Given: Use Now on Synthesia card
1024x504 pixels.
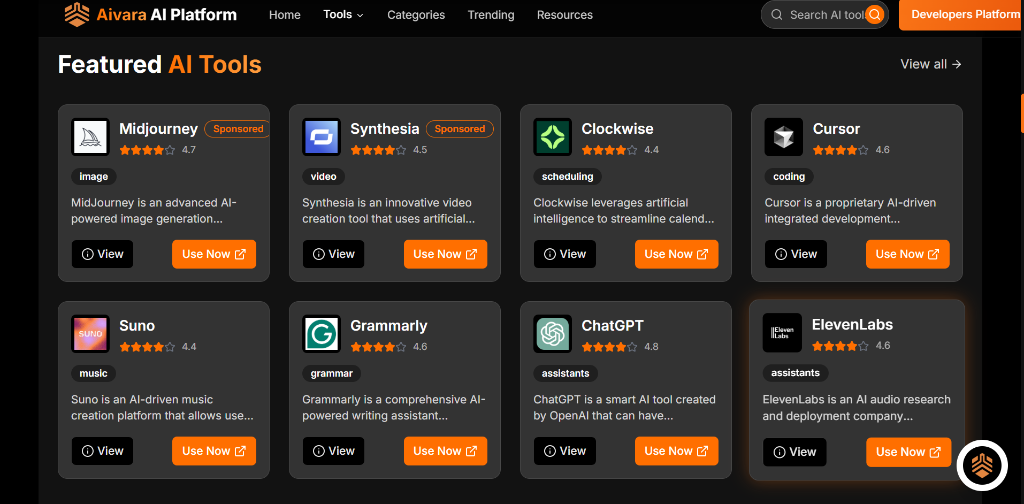Looking at the screenshot, I should pos(445,254).
